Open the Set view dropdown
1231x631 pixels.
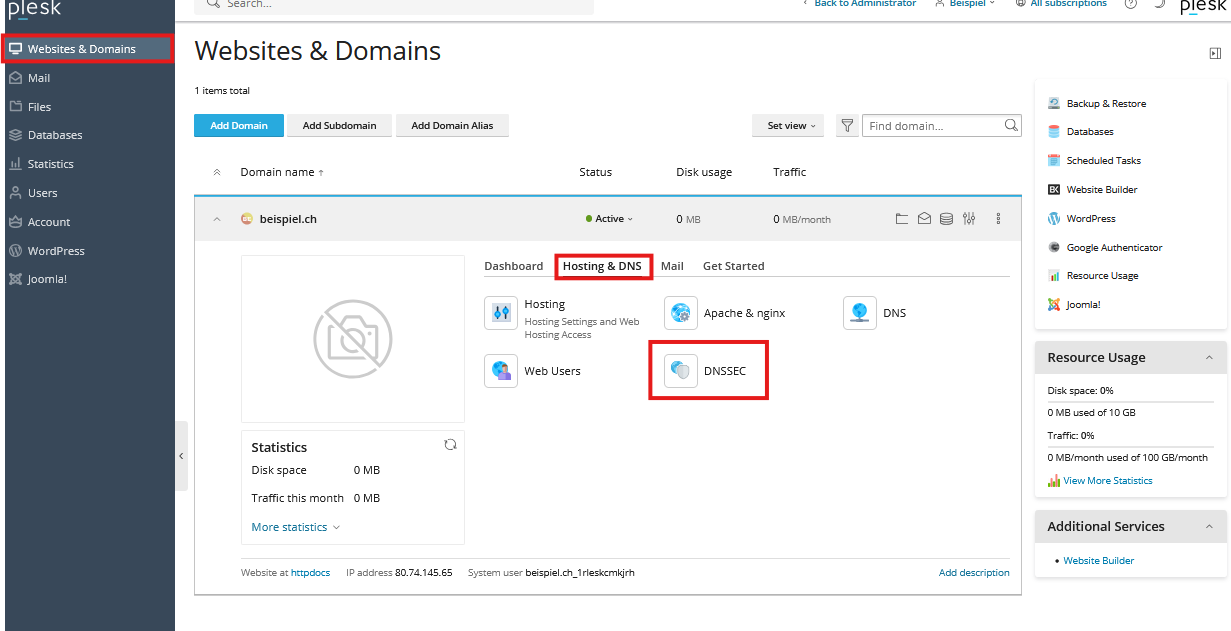point(787,126)
